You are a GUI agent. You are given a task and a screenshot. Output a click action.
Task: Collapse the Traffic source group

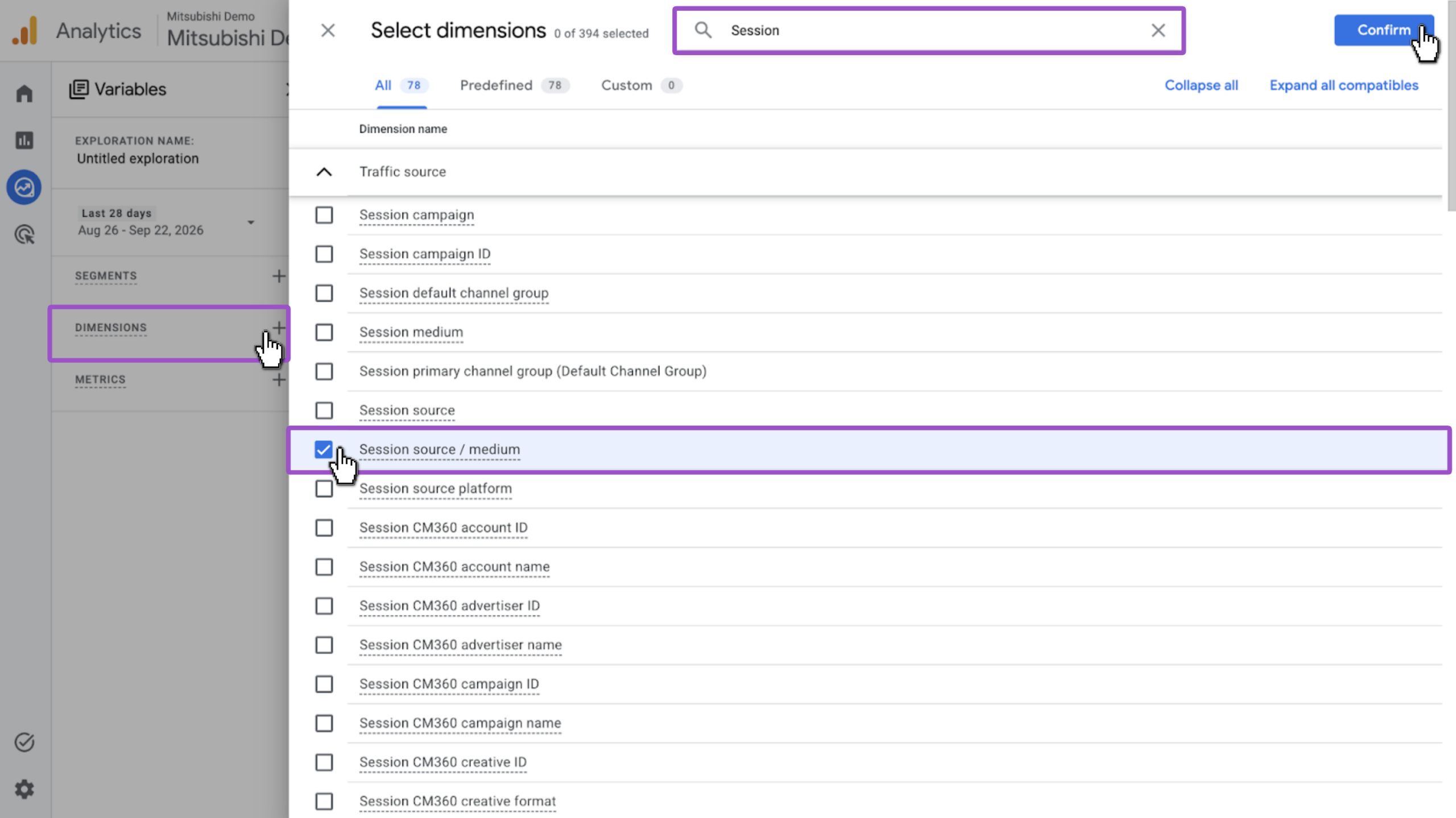click(324, 172)
